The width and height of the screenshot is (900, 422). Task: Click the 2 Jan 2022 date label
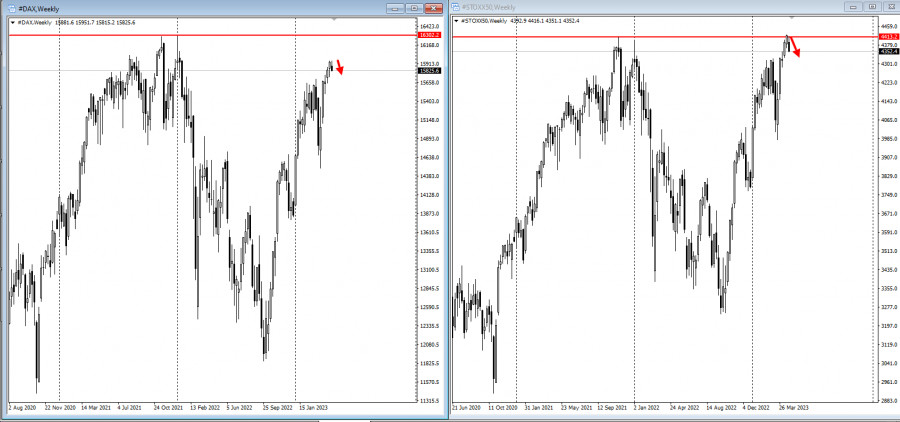(646, 407)
